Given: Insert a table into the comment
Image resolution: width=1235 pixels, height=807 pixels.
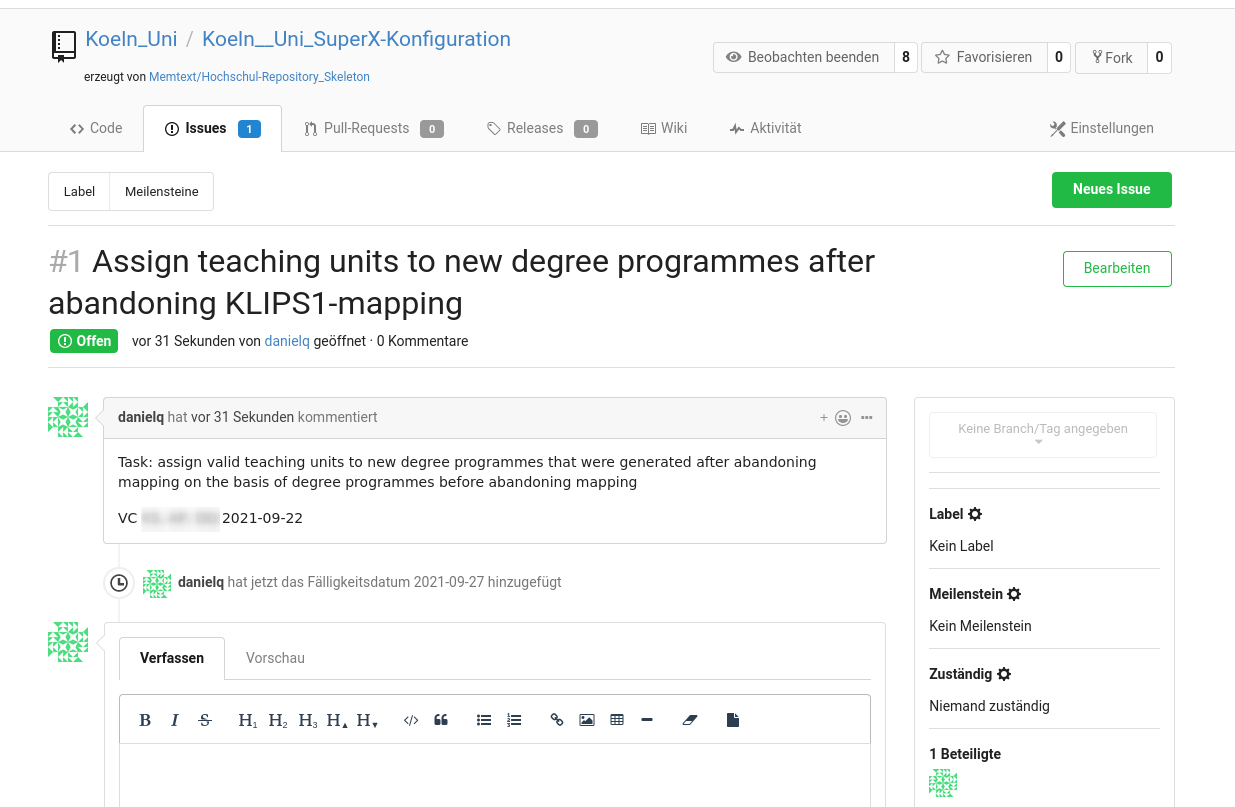Looking at the screenshot, I should (617, 720).
